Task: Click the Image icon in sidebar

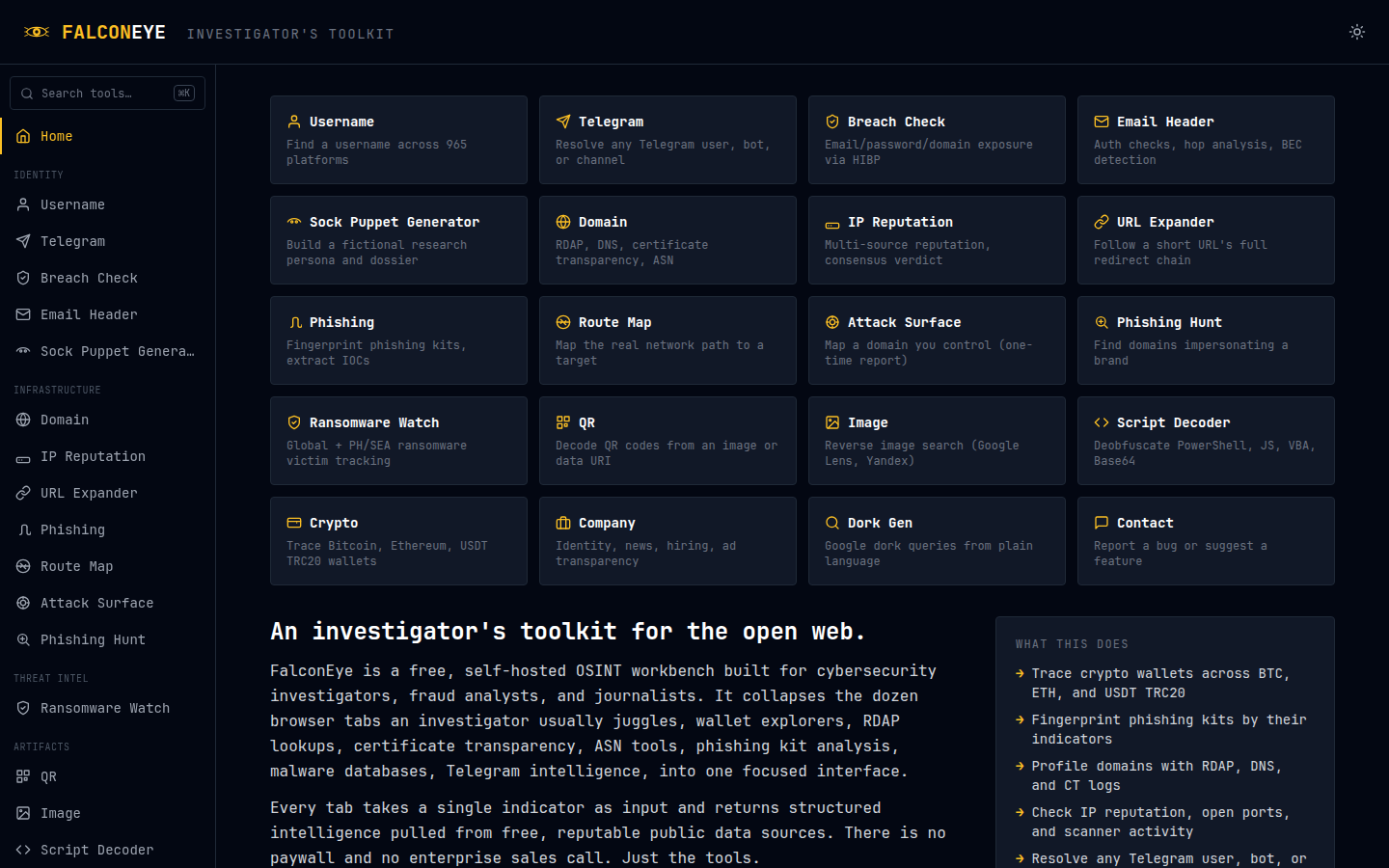Action: pos(23,813)
